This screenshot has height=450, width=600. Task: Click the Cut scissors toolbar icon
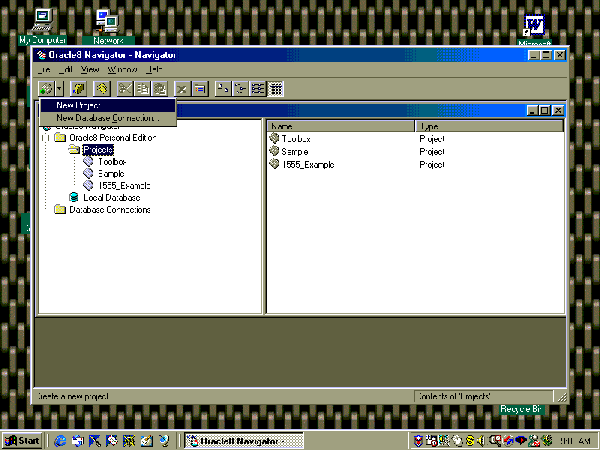pyautogui.click(x=125, y=89)
